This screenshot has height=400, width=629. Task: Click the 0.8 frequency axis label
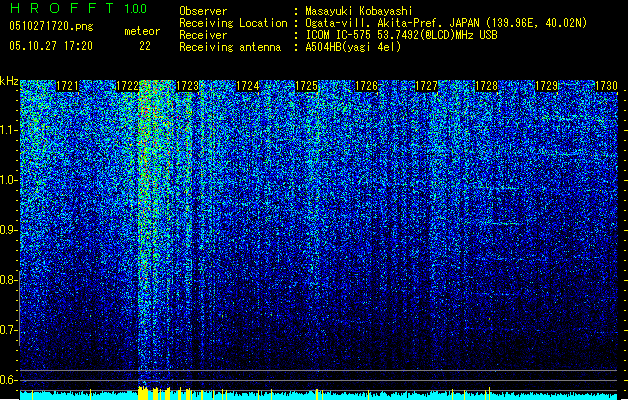click(x=9, y=280)
